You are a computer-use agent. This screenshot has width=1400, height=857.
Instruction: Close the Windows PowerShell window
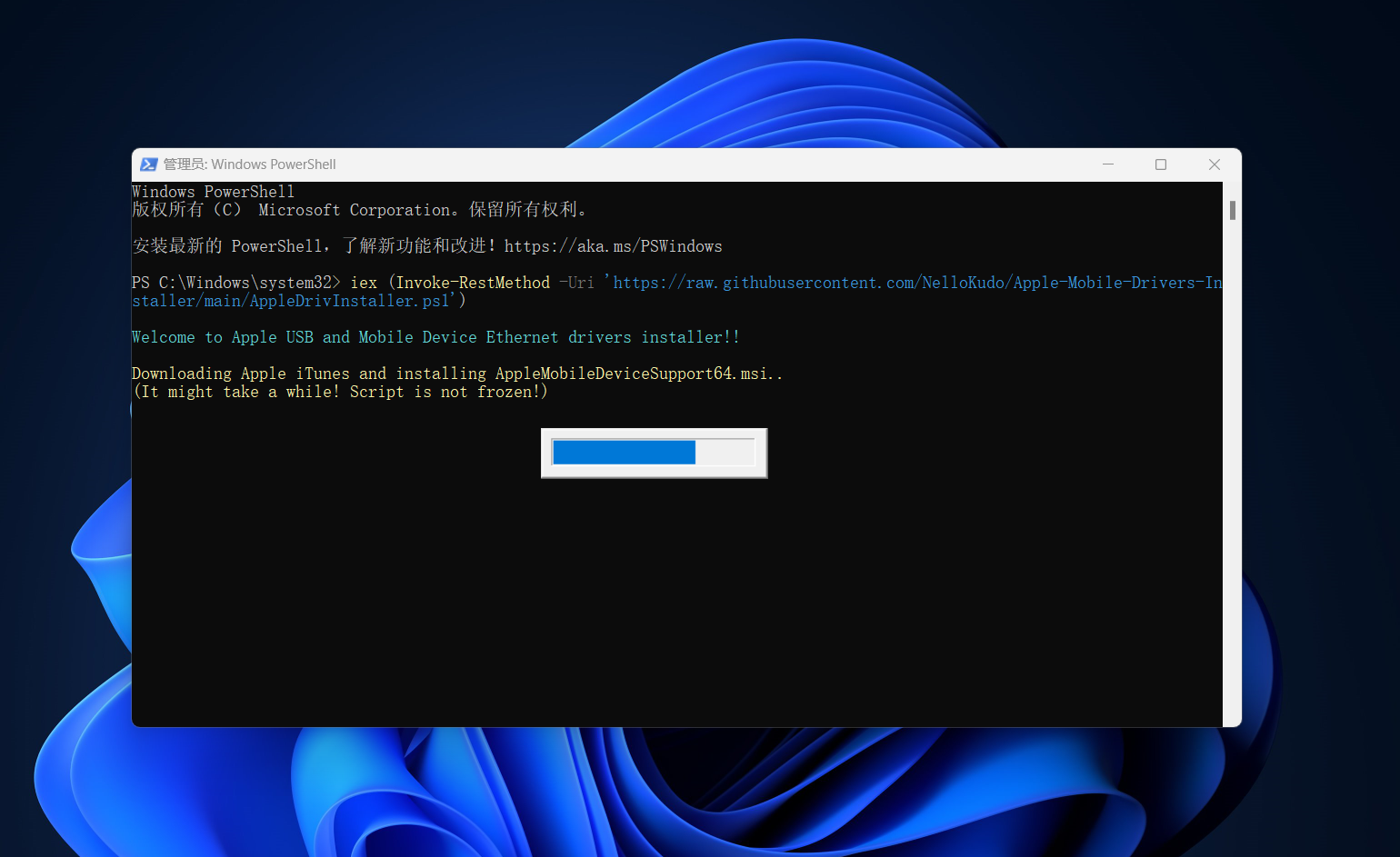click(x=1215, y=164)
